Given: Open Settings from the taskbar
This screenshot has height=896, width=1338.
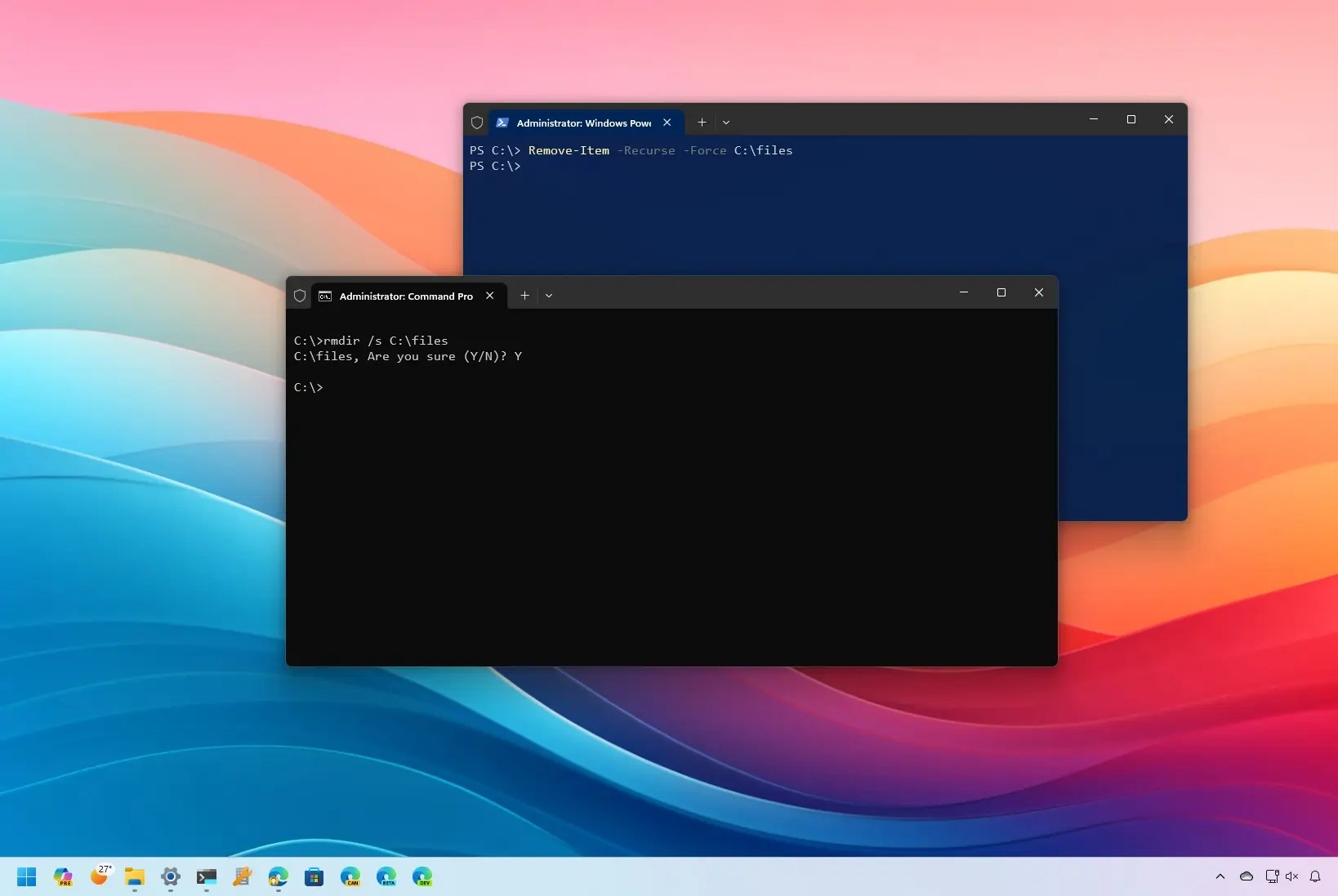Looking at the screenshot, I should coord(171,877).
